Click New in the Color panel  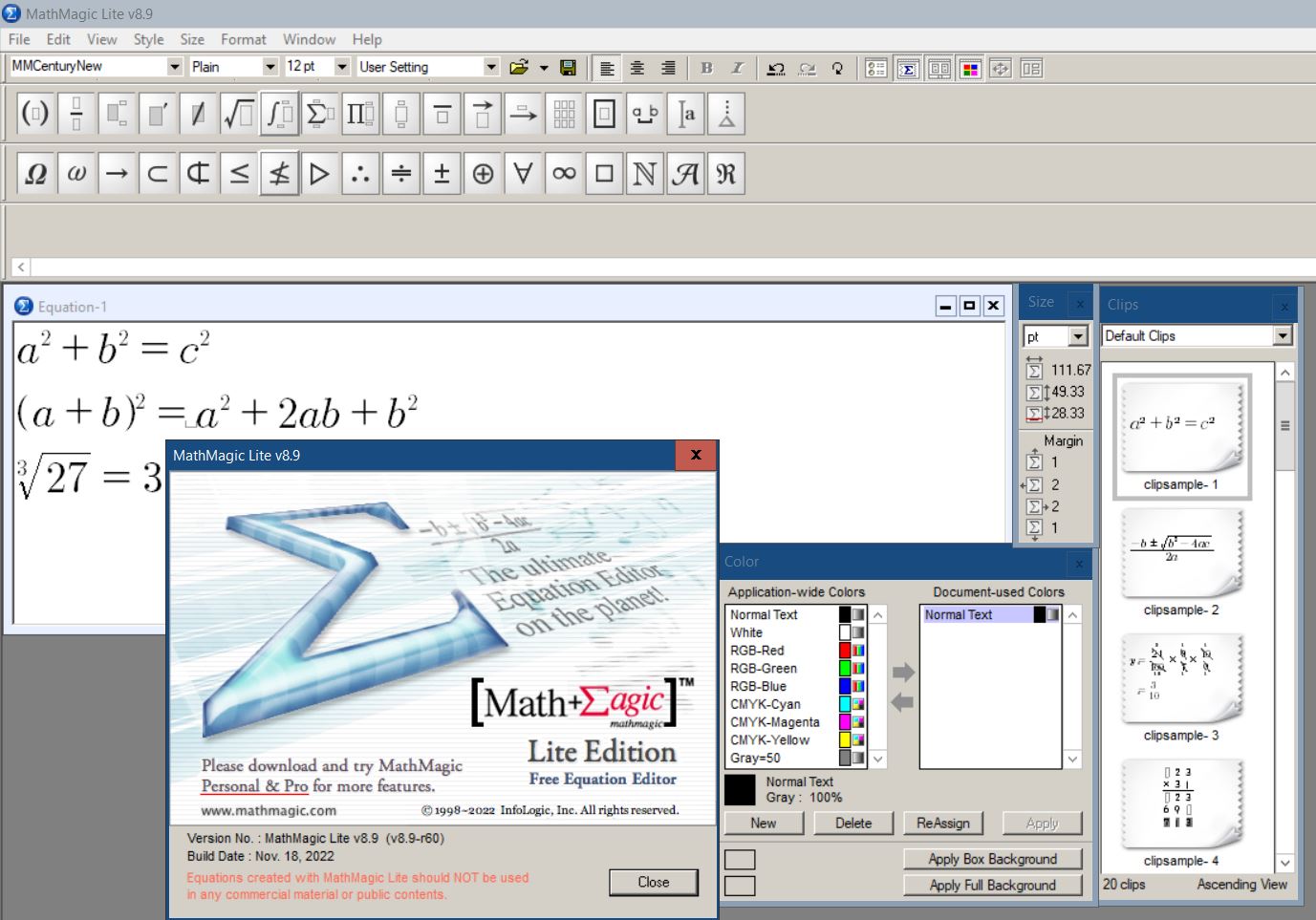point(764,823)
